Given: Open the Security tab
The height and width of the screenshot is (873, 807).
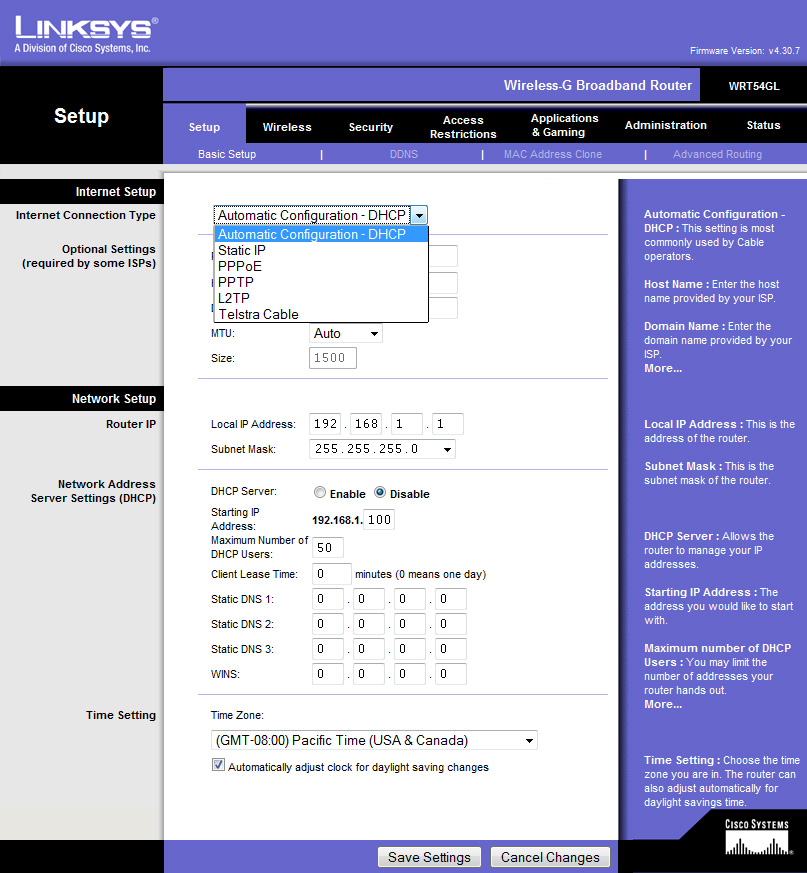Looking at the screenshot, I should click(x=370, y=127).
